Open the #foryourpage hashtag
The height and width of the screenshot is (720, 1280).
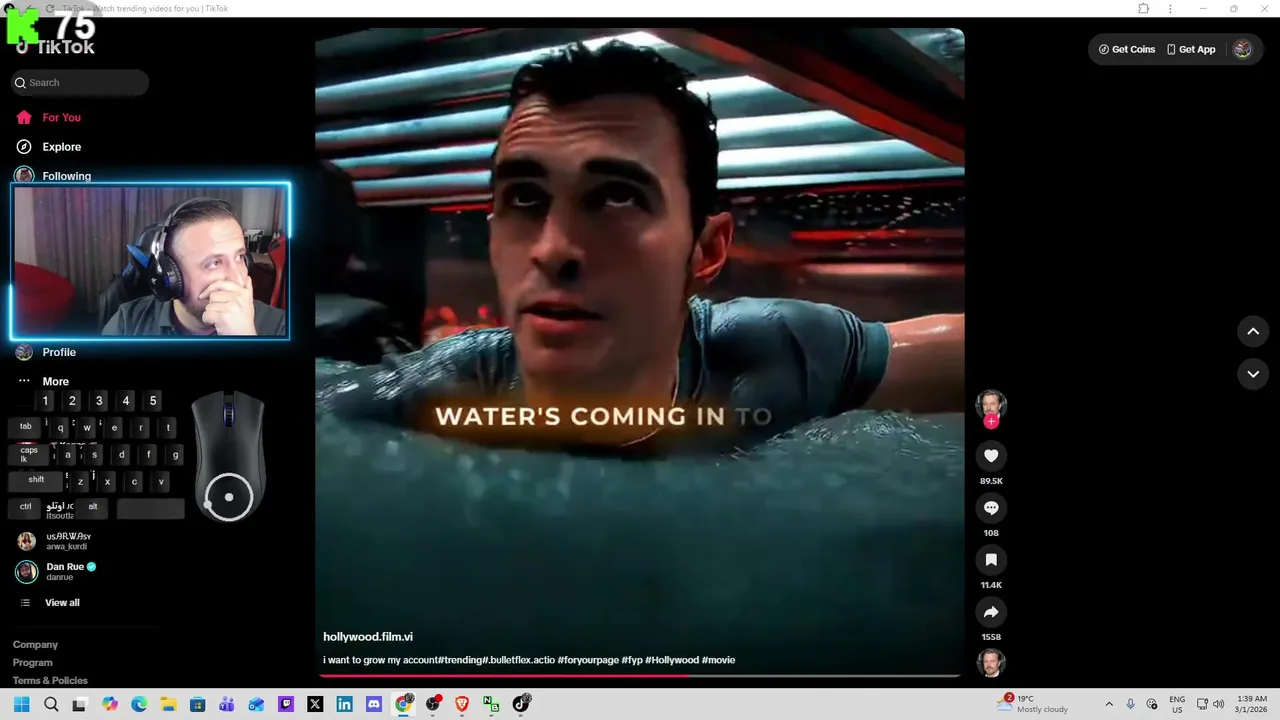587,660
